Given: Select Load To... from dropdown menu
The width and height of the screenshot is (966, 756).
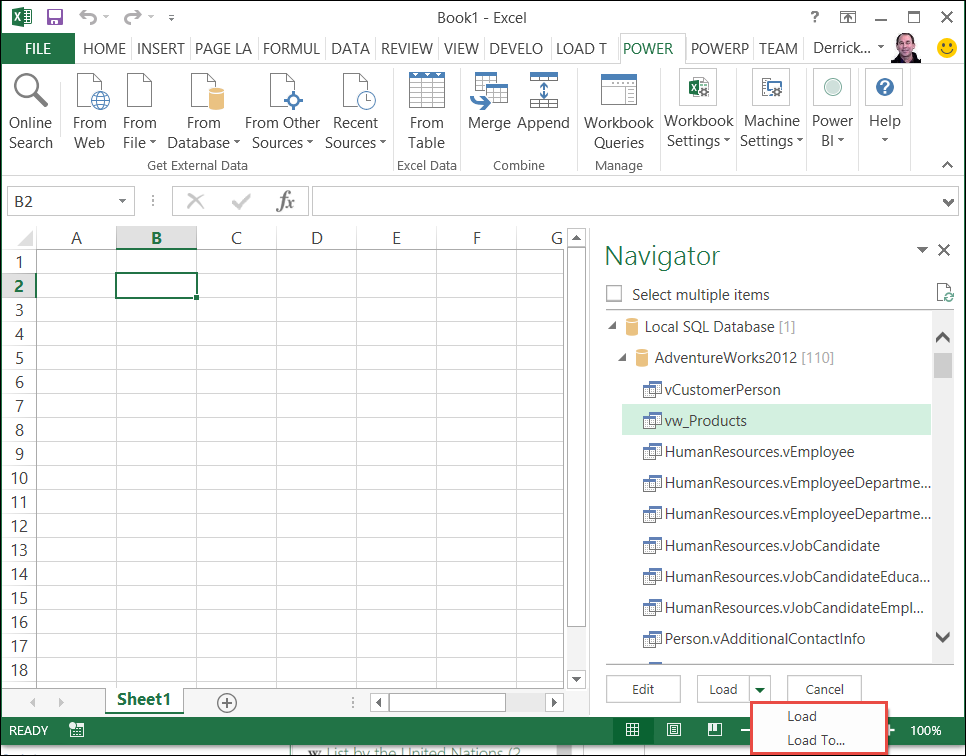Looking at the screenshot, I should point(816,740).
